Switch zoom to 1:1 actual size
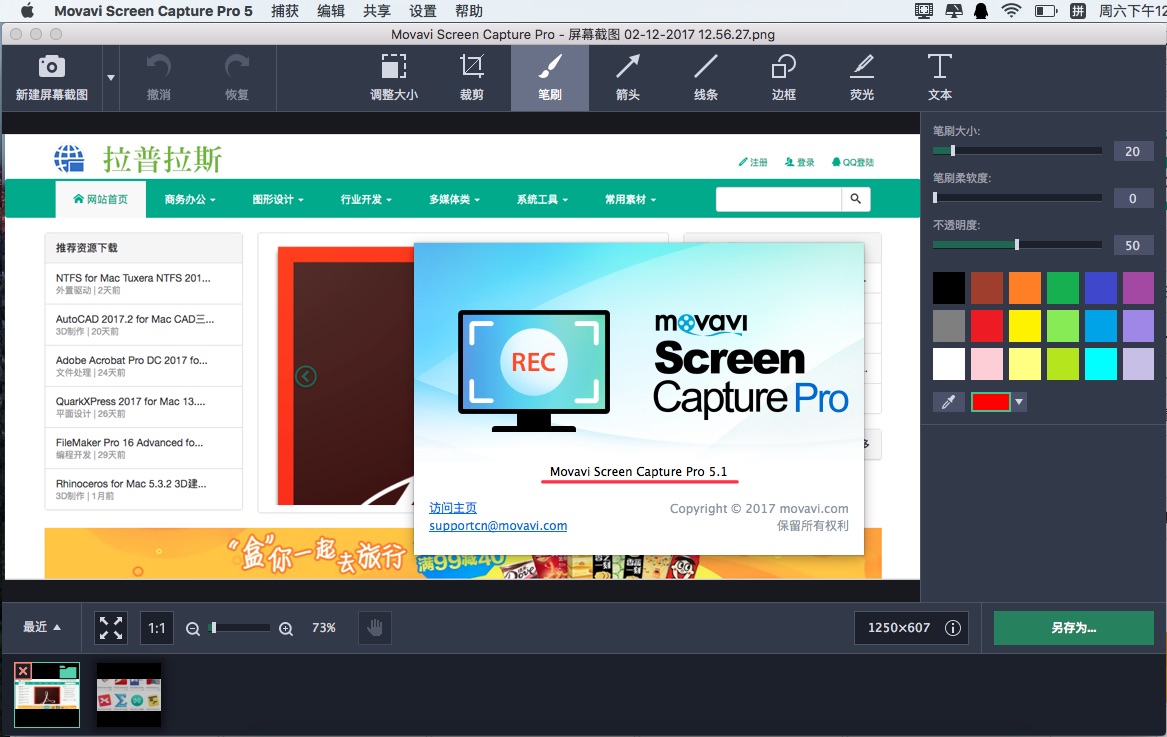This screenshot has width=1167, height=737. 157,628
